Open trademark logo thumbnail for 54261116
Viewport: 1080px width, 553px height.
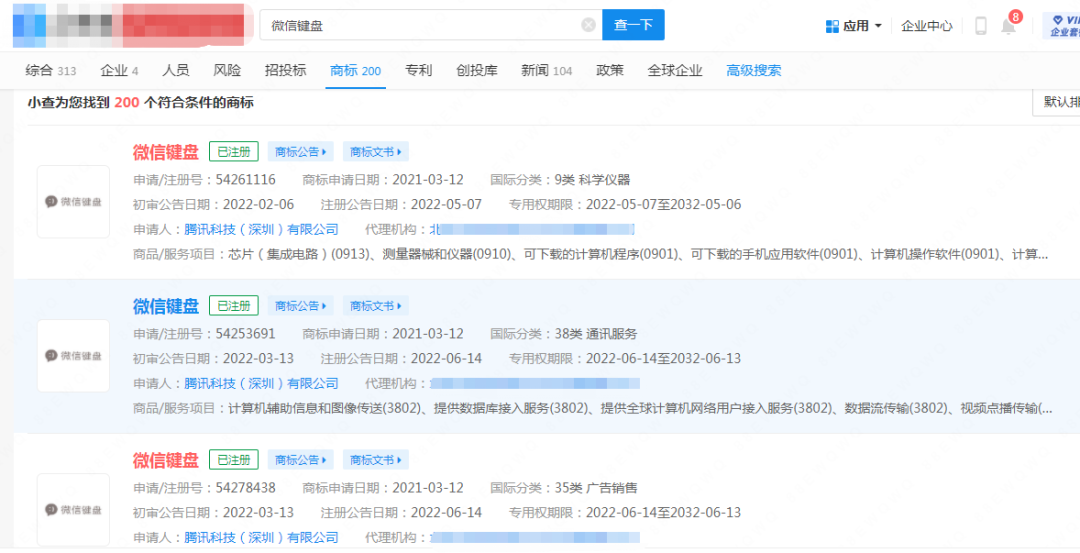tap(73, 202)
